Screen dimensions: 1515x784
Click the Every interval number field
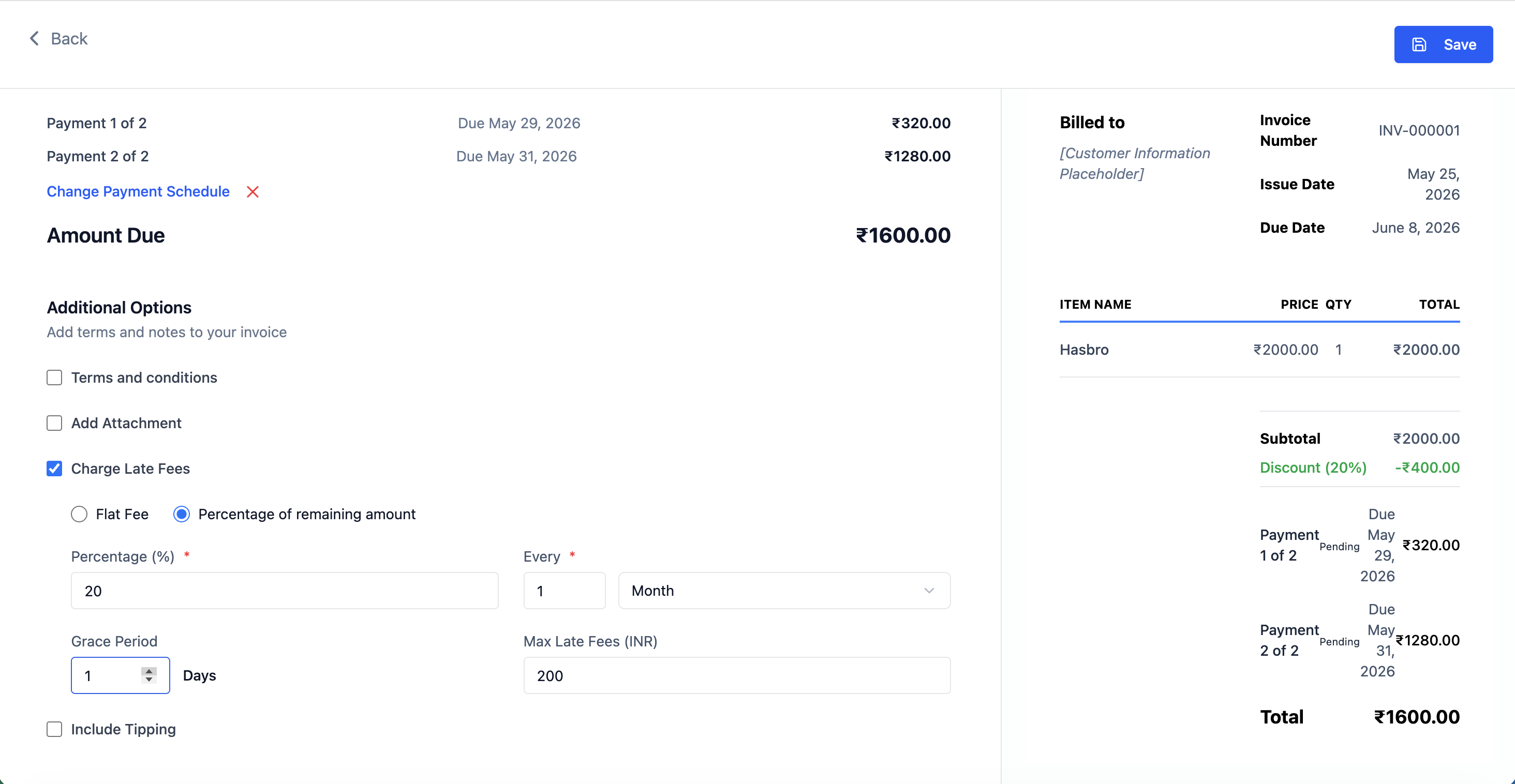[564, 591]
